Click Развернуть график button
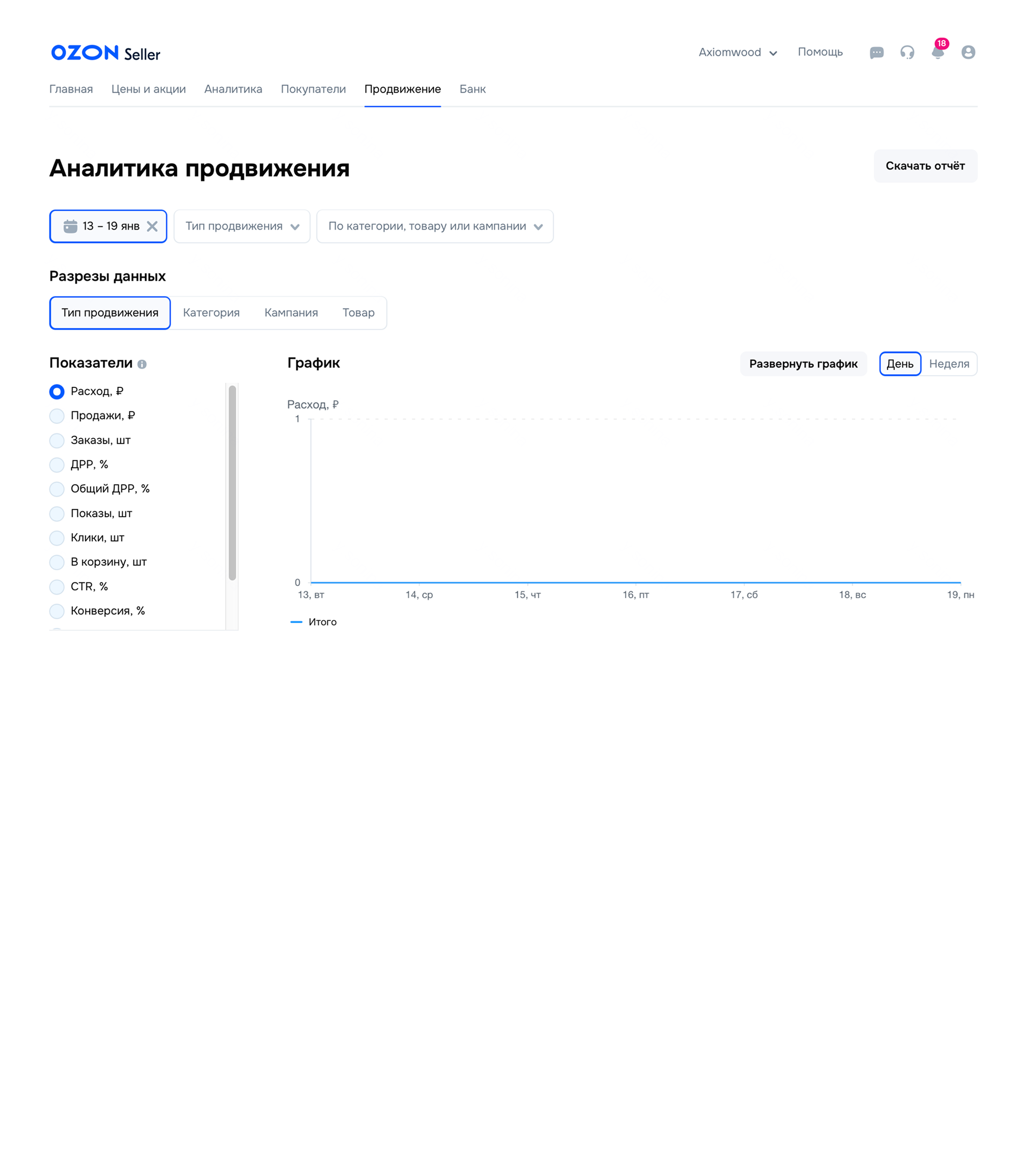This screenshot has height=1176, width=1010. pyautogui.click(x=803, y=364)
